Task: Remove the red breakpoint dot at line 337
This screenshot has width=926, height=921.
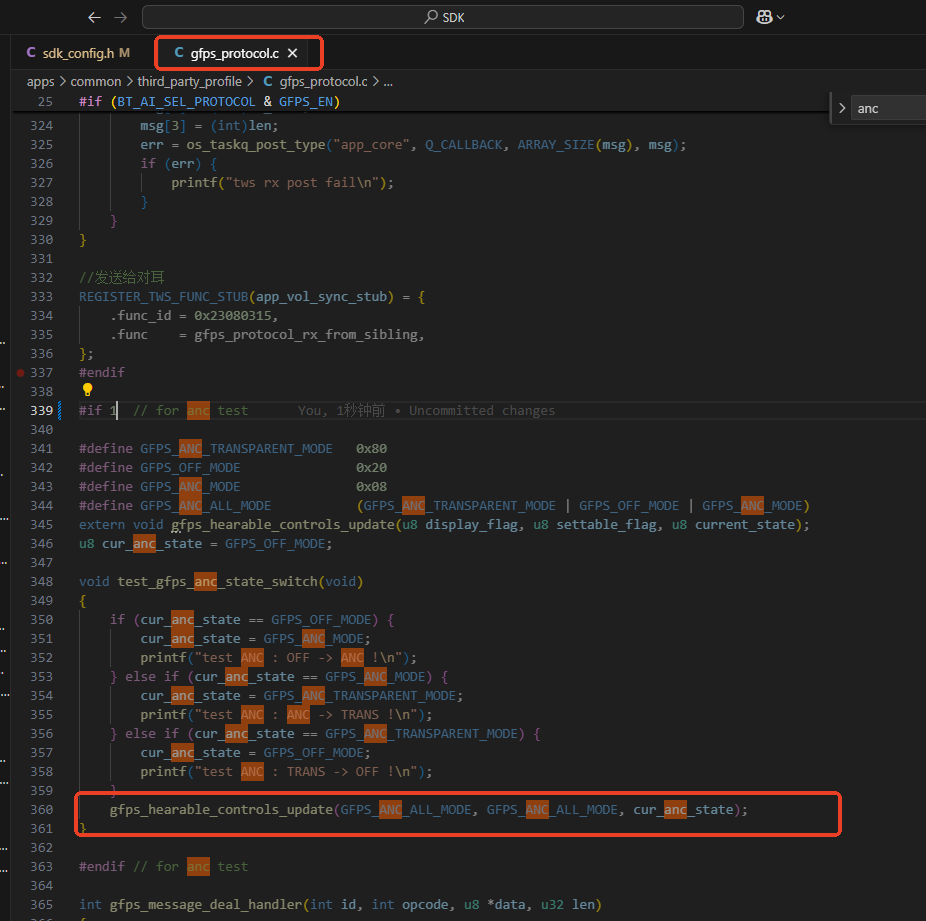Action: coord(21,373)
